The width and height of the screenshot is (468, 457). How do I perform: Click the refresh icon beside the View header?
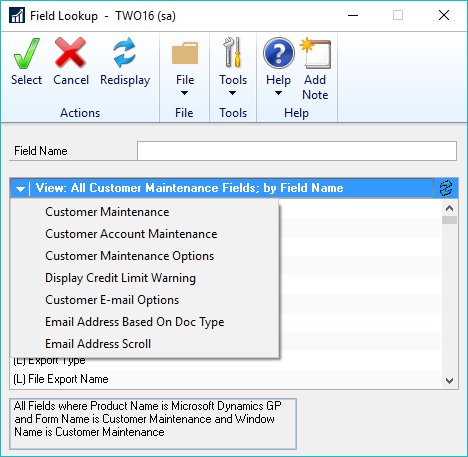coord(446,188)
